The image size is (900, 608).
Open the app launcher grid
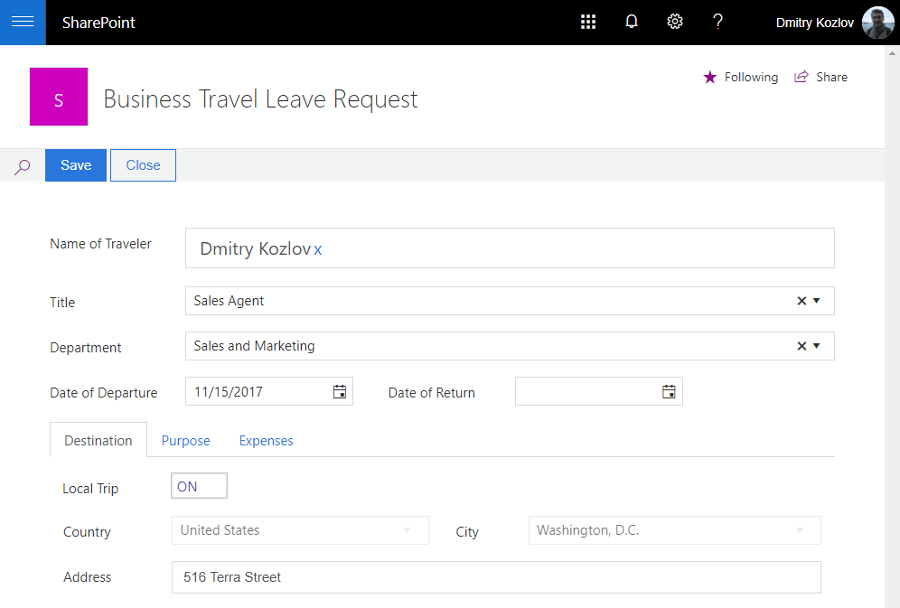coord(588,22)
